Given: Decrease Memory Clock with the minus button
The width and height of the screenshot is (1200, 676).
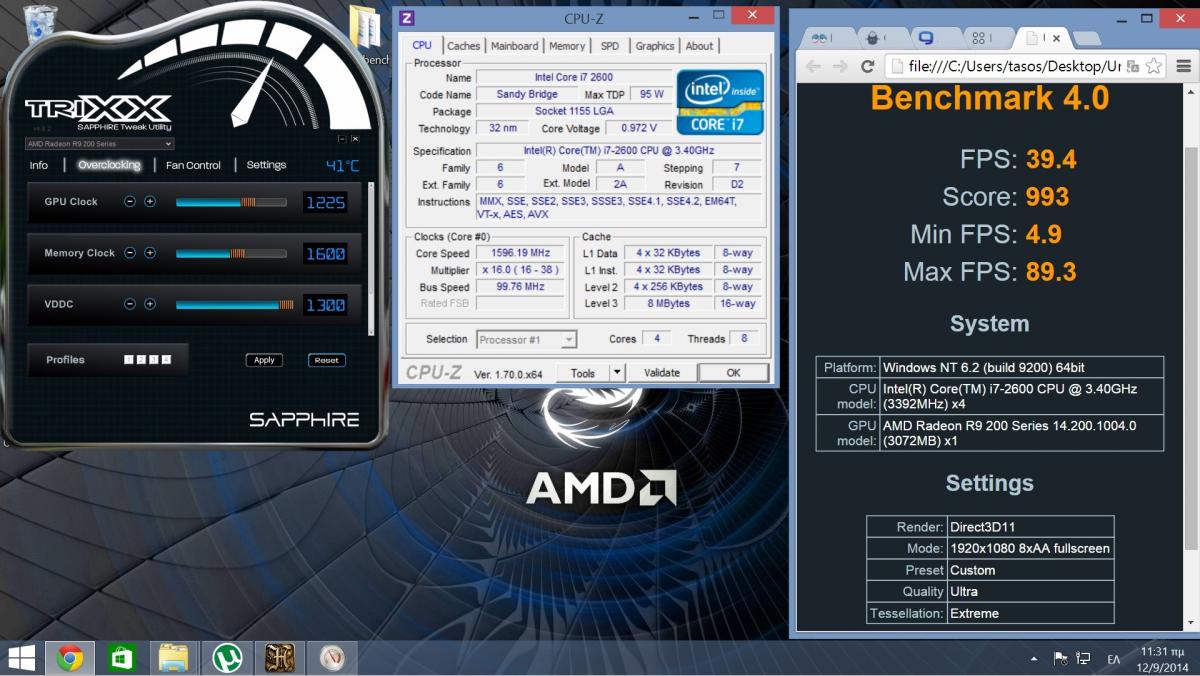Looking at the screenshot, I should click(130, 253).
